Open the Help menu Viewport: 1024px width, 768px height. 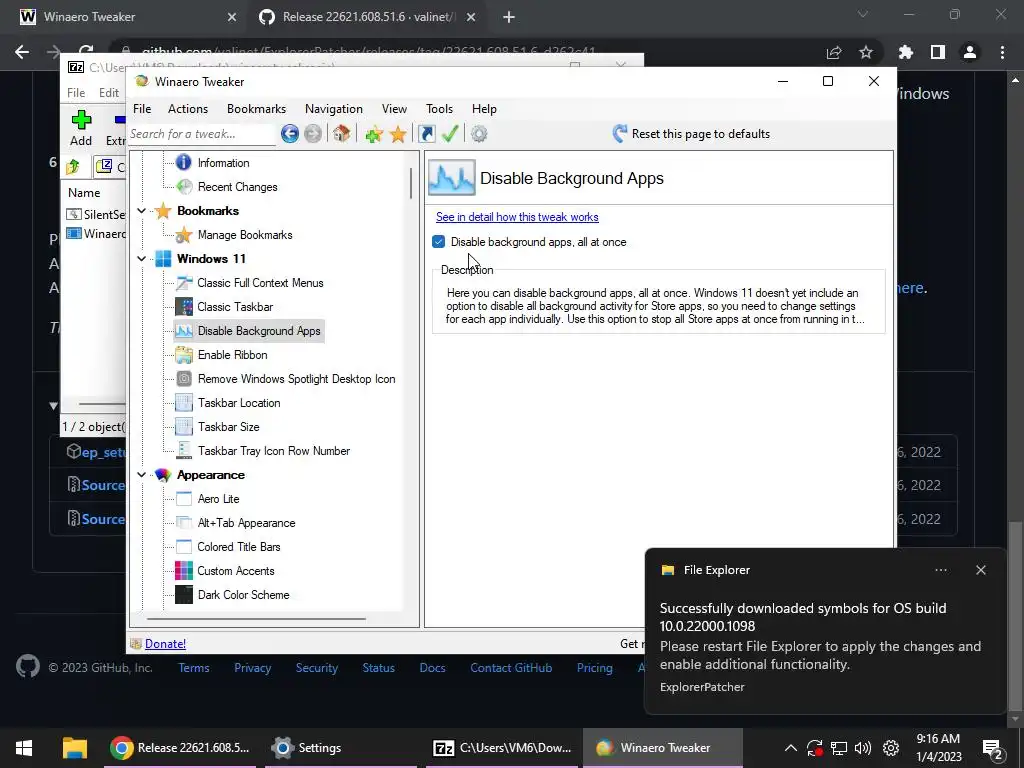coord(485,109)
